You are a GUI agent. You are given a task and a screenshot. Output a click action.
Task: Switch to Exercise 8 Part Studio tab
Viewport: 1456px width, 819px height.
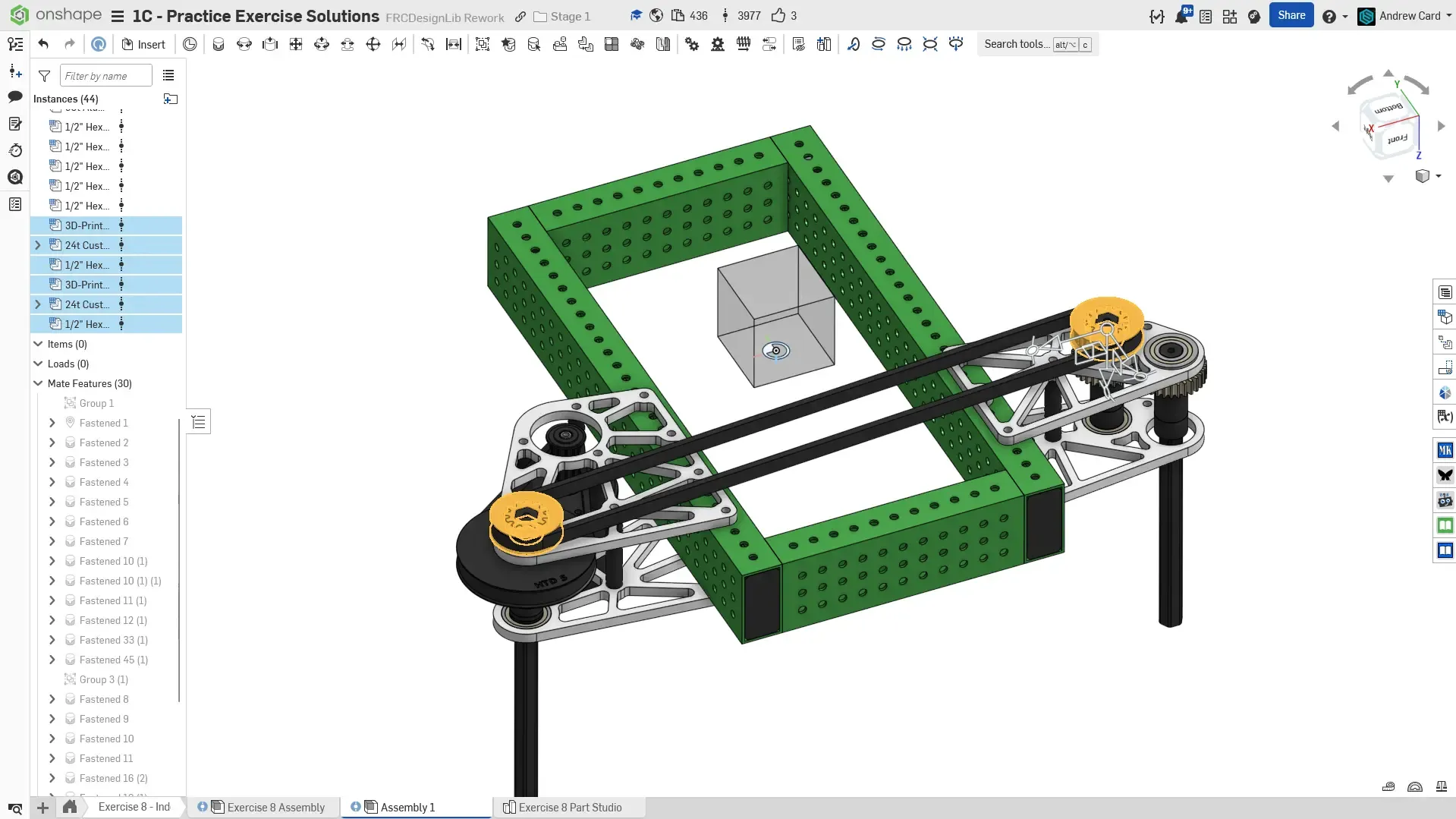click(x=569, y=807)
